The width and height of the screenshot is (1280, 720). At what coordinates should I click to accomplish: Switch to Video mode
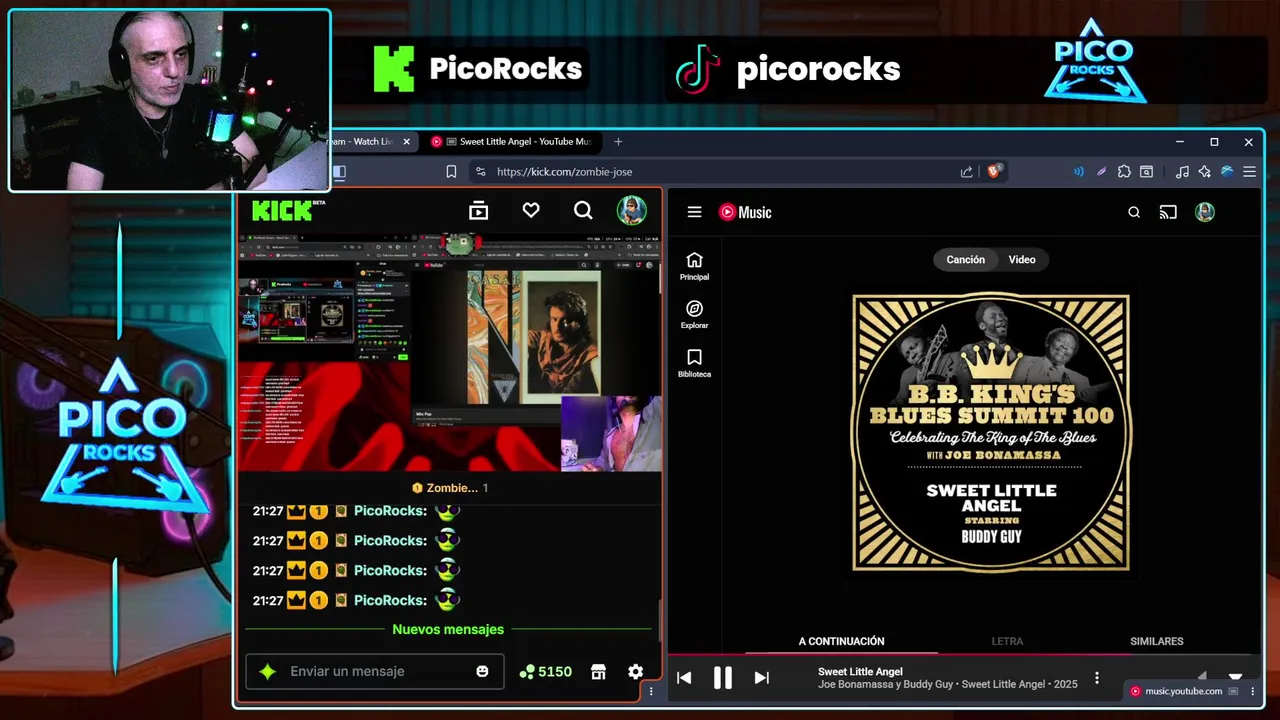(x=1022, y=259)
